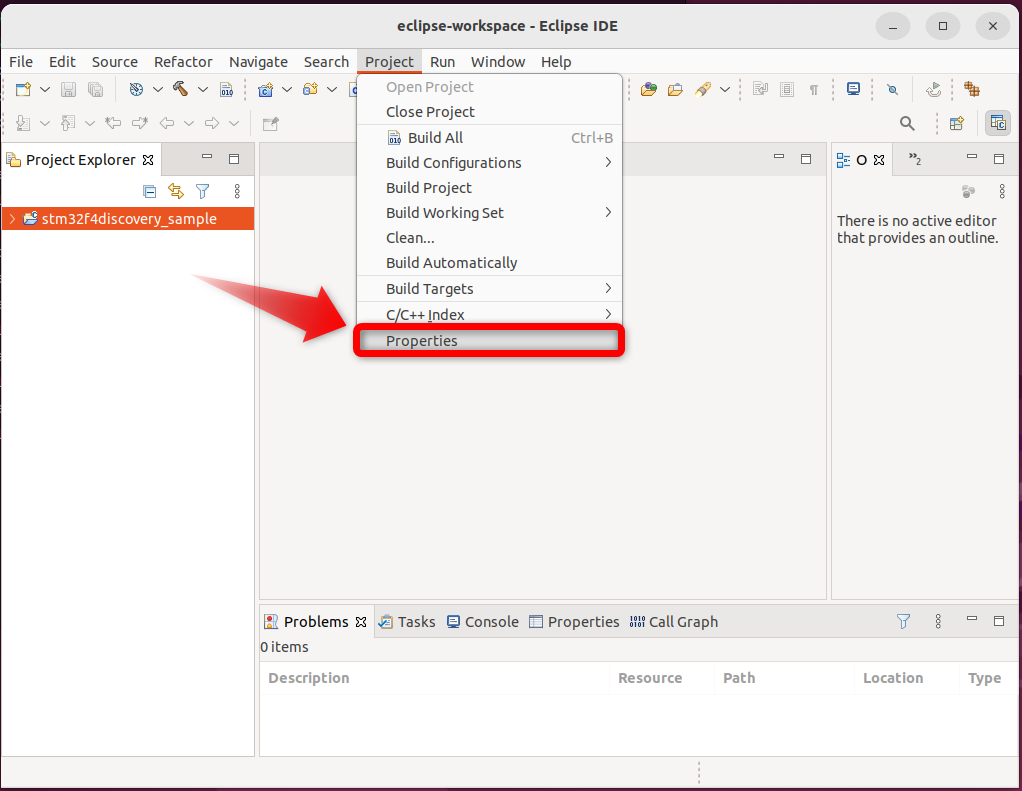Open highlighter Search dropdown arrow
Image resolution: width=1022 pixels, height=791 pixels.
[725, 89]
